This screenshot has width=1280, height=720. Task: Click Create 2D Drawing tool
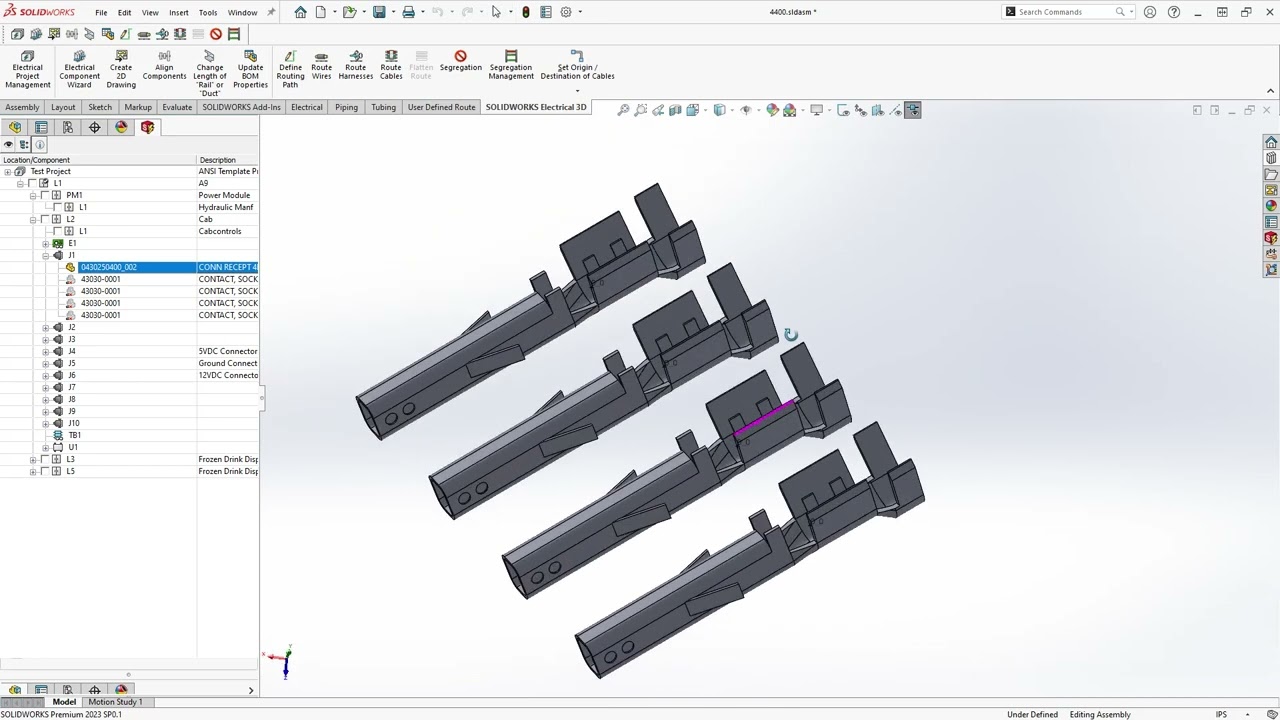(x=121, y=69)
